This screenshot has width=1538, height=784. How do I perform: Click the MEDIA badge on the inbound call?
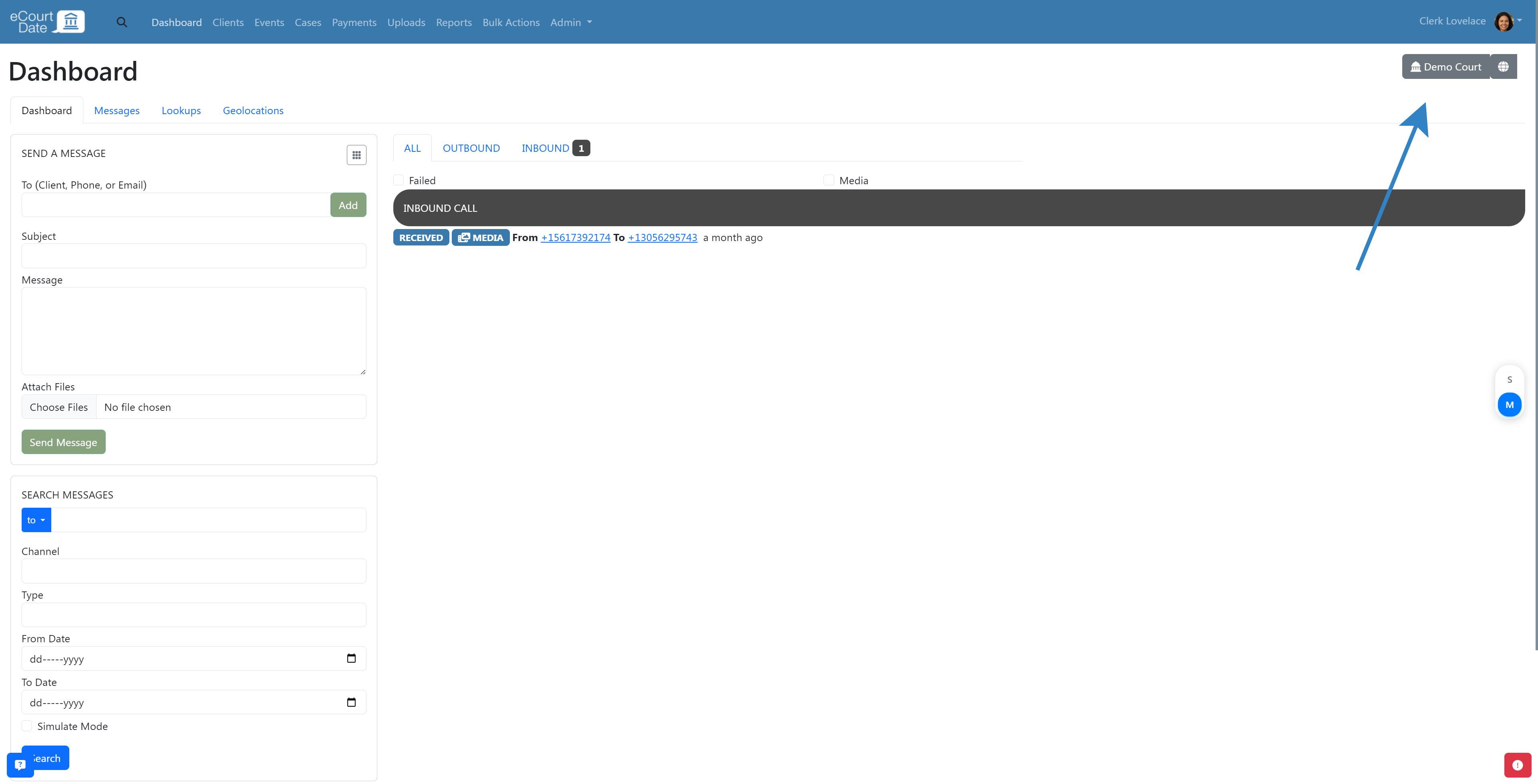pyautogui.click(x=481, y=238)
